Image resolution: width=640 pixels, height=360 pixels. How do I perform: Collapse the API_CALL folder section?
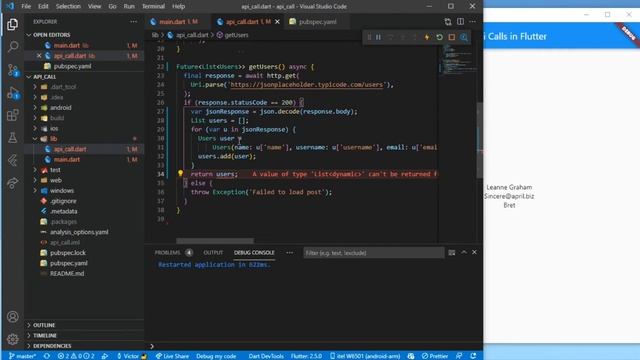click(44, 77)
